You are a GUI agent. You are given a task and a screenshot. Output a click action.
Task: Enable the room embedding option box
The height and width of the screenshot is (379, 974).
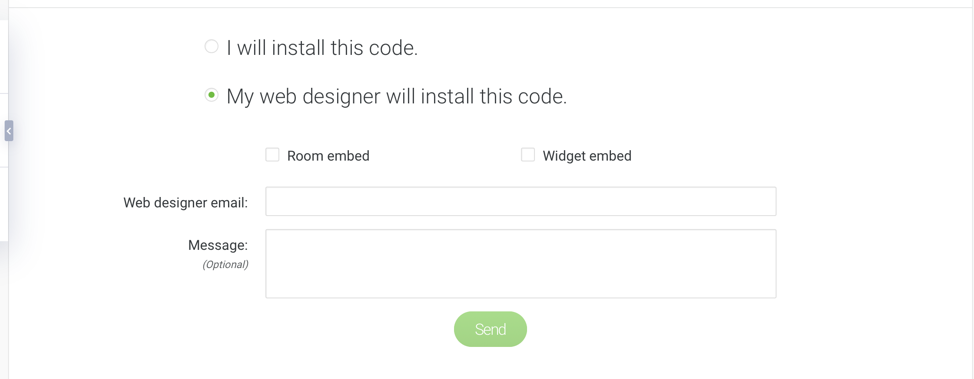click(x=272, y=155)
